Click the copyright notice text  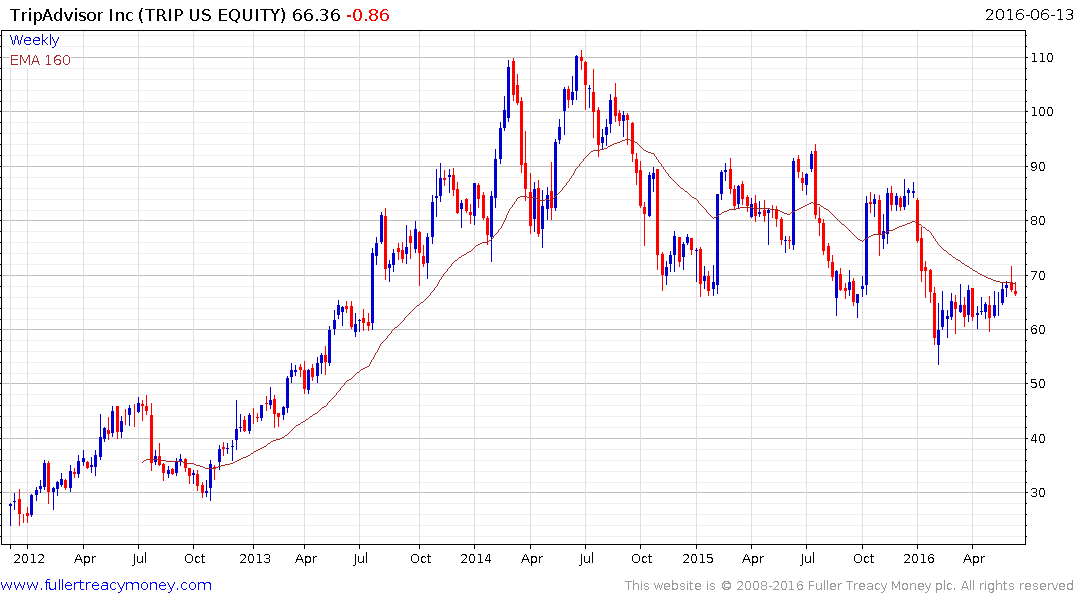(x=849, y=586)
